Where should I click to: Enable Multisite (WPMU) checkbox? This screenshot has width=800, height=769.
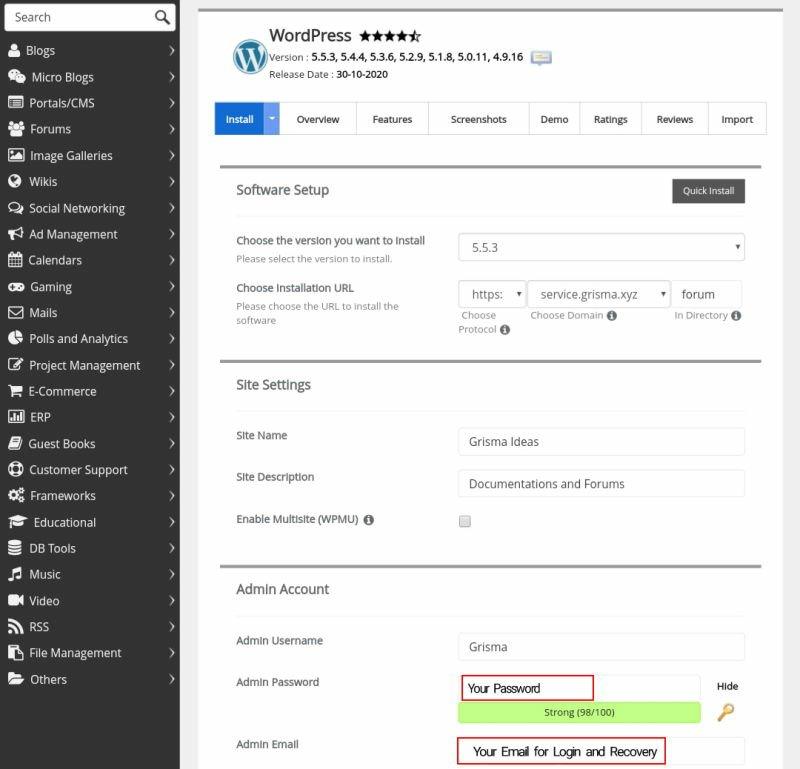click(465, 521)
